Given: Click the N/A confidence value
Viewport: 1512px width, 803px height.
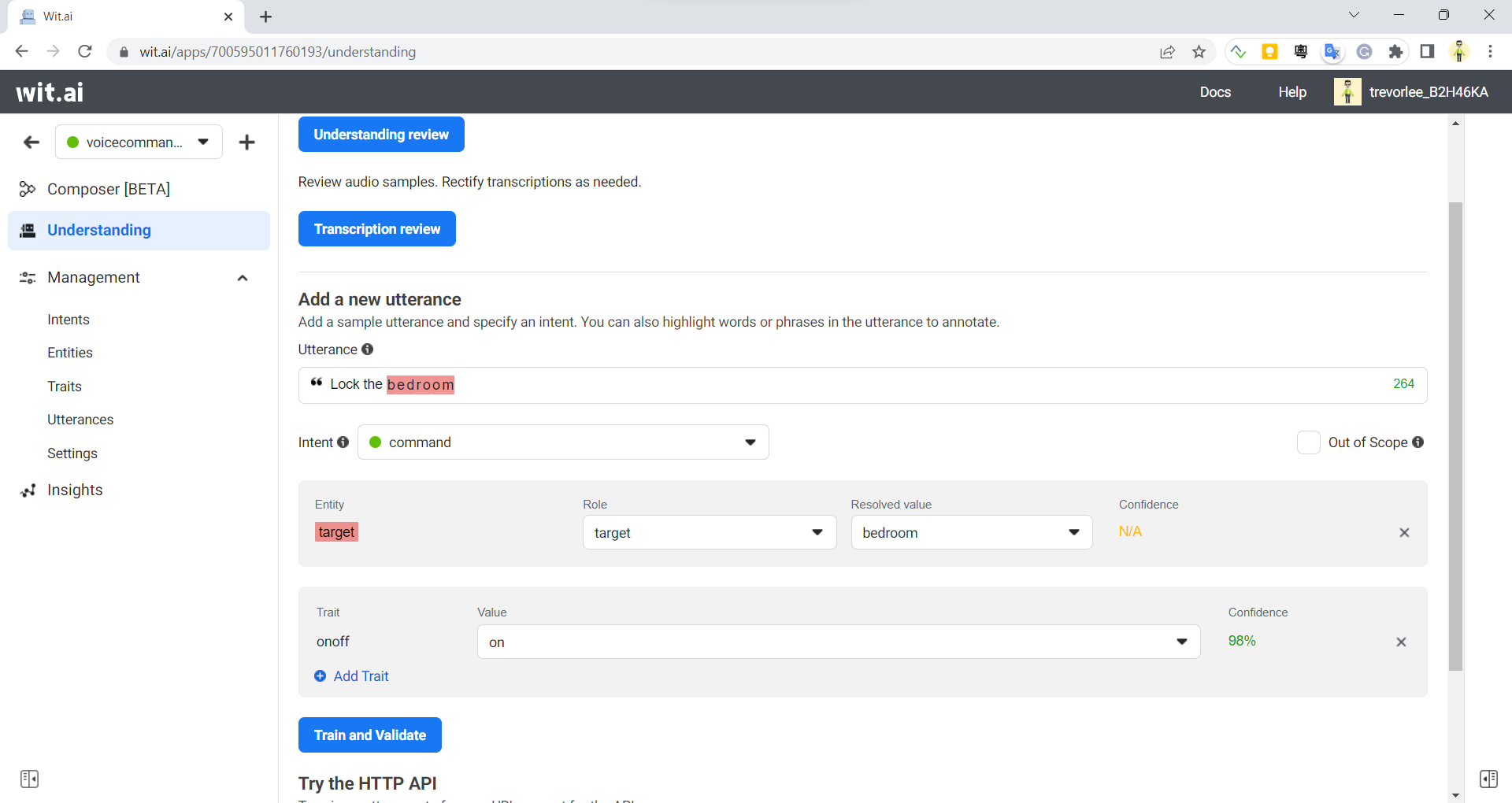Looking at the screenshot, I should click(1130, 531).
